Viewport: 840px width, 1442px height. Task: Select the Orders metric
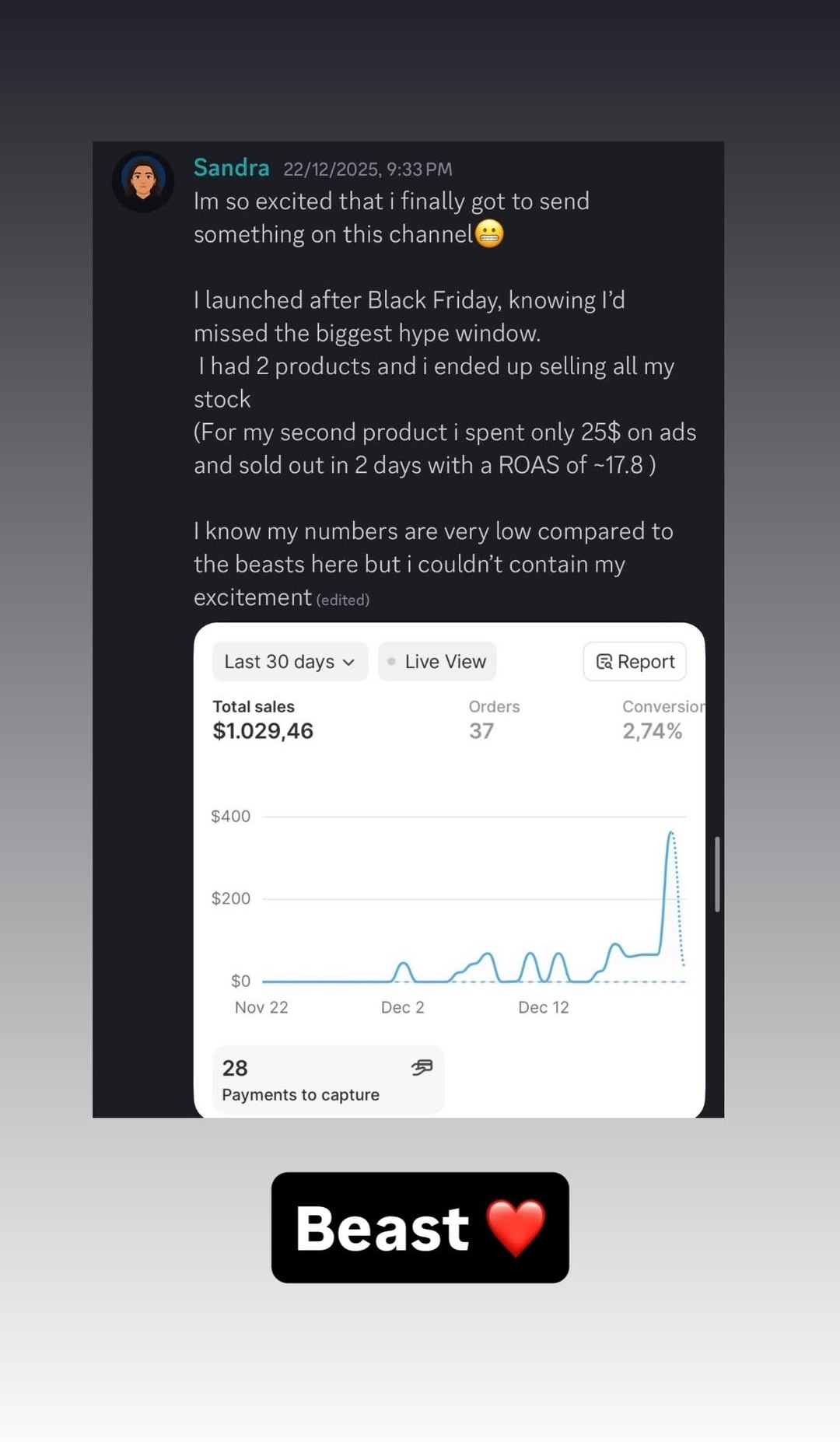[x=494, y=719]
